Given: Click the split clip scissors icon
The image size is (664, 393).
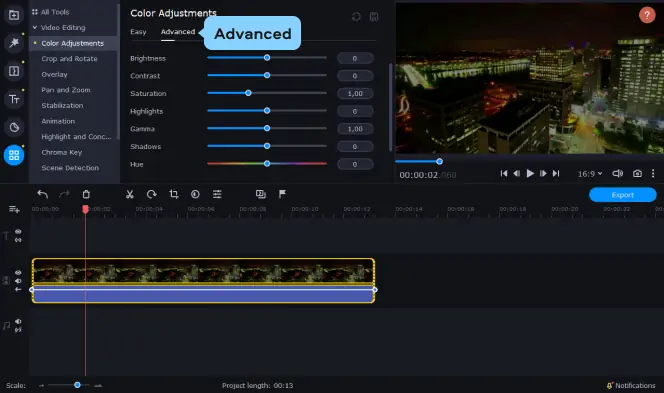Looking at the screenshot, I should [x=130, y=194].
